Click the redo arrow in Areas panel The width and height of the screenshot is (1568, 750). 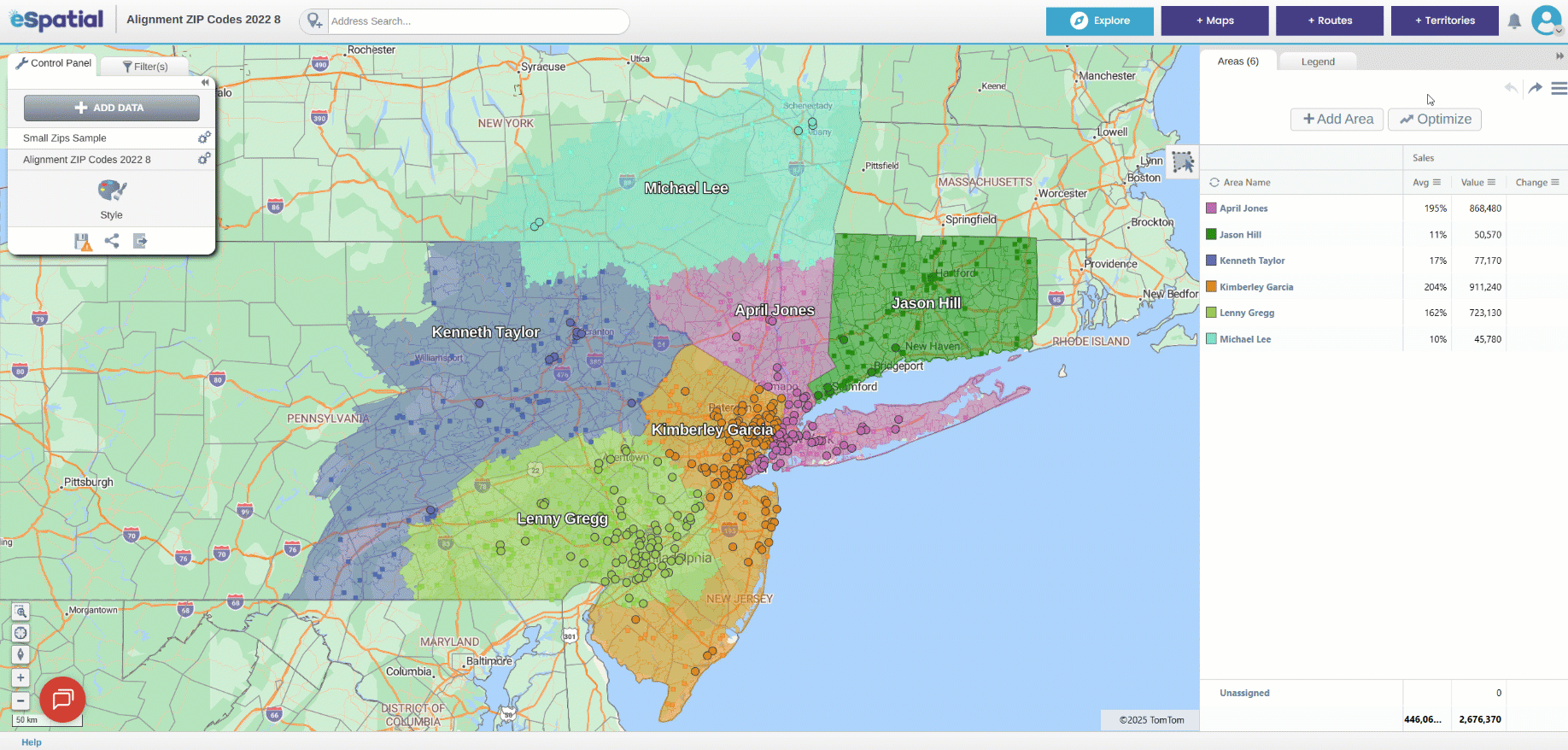(x=1535, y=88)
